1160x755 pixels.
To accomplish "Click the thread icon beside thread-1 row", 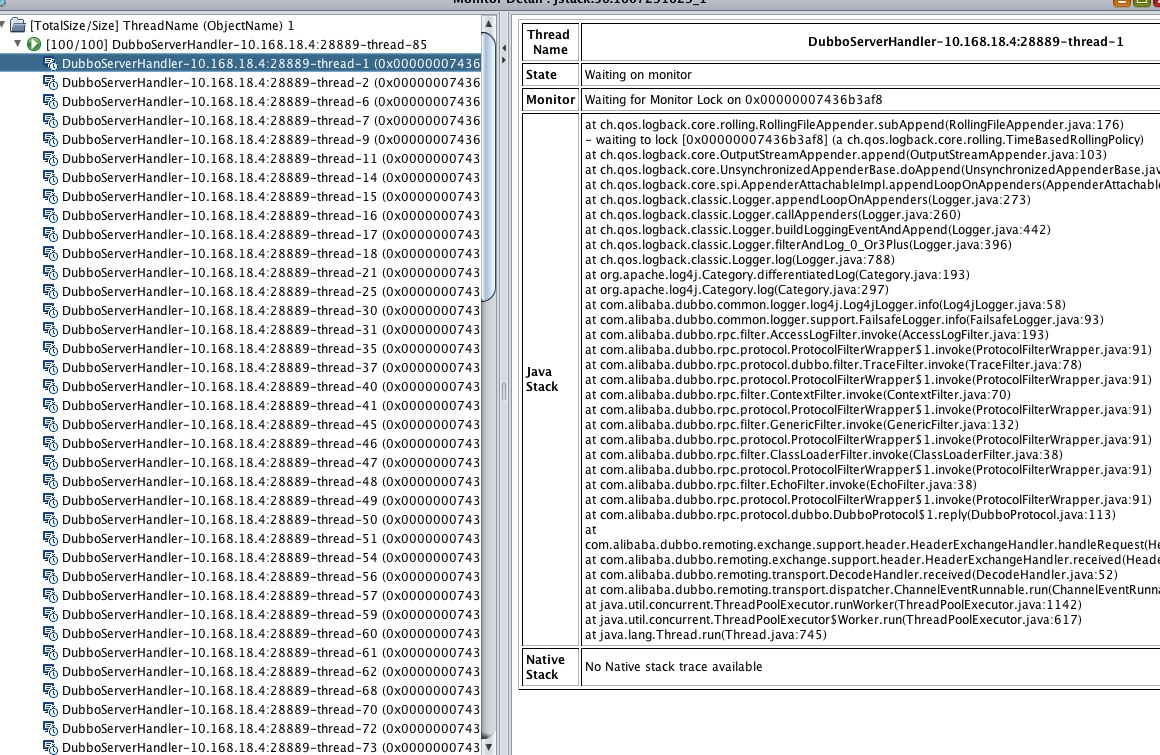I will point(50,64).
